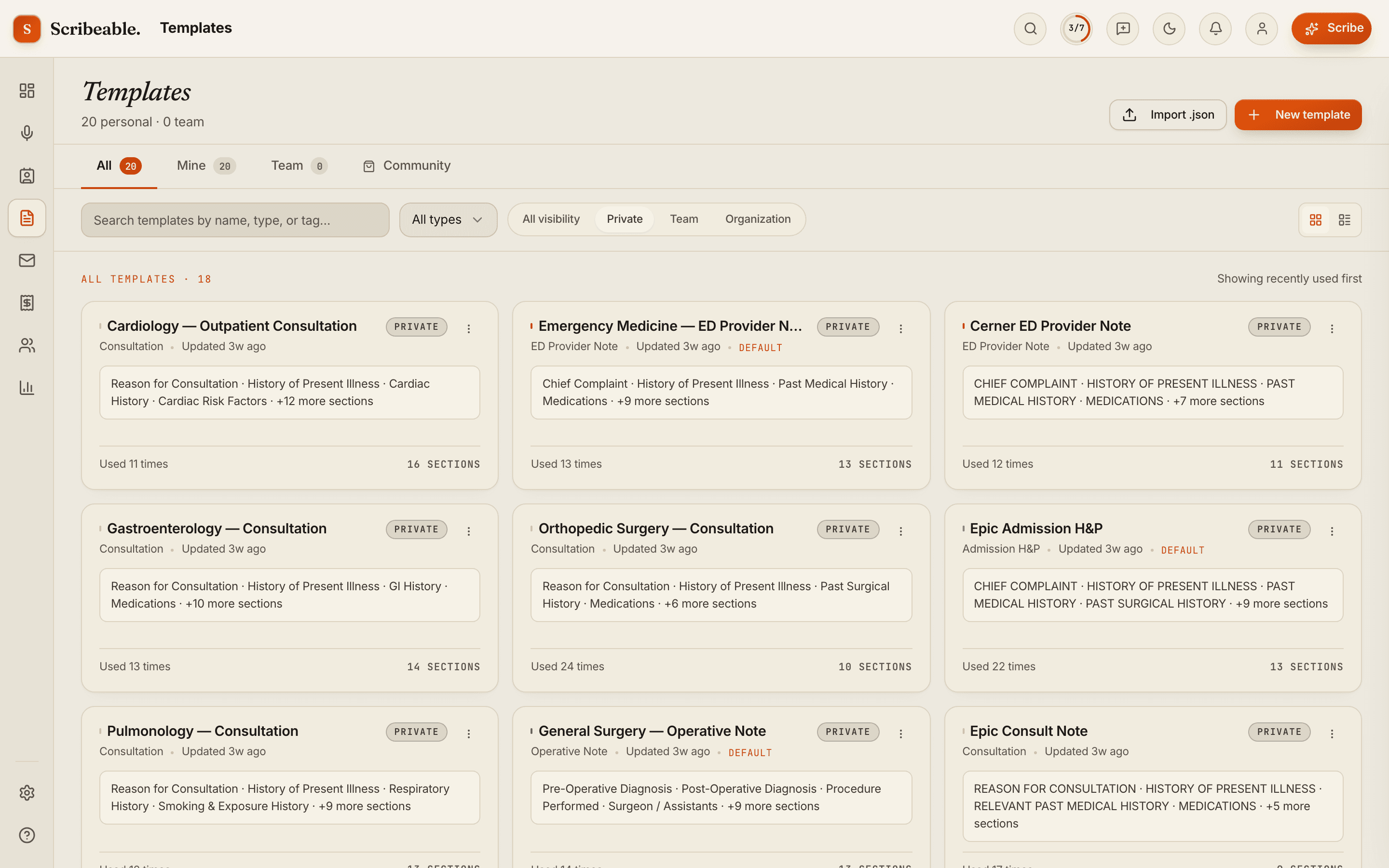The width and height of the screenshot is (1389, 868).
Task: Select All visibility filter
Action: coord(551,219)
